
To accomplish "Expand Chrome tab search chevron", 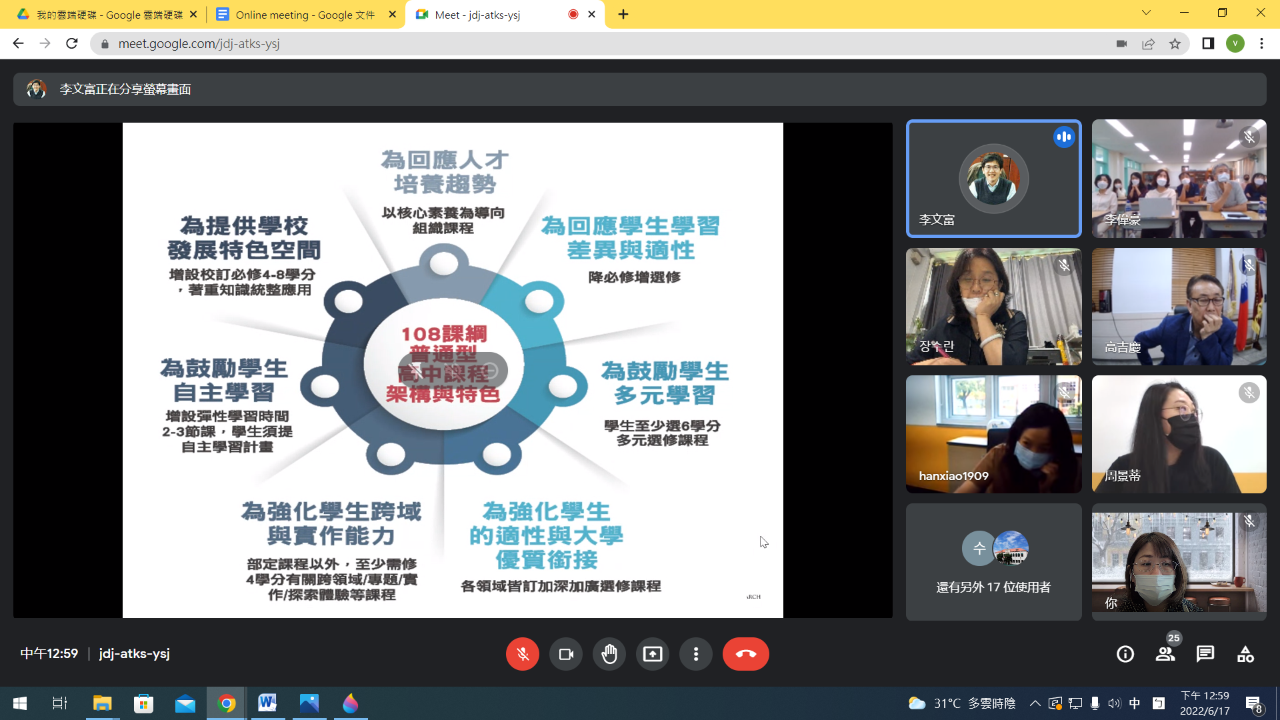I will 1146,13.
